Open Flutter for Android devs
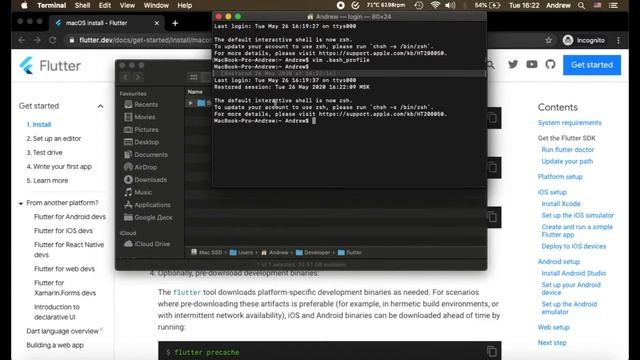The width and height of the screenshot is (640, 360). (x=70, y=217)
